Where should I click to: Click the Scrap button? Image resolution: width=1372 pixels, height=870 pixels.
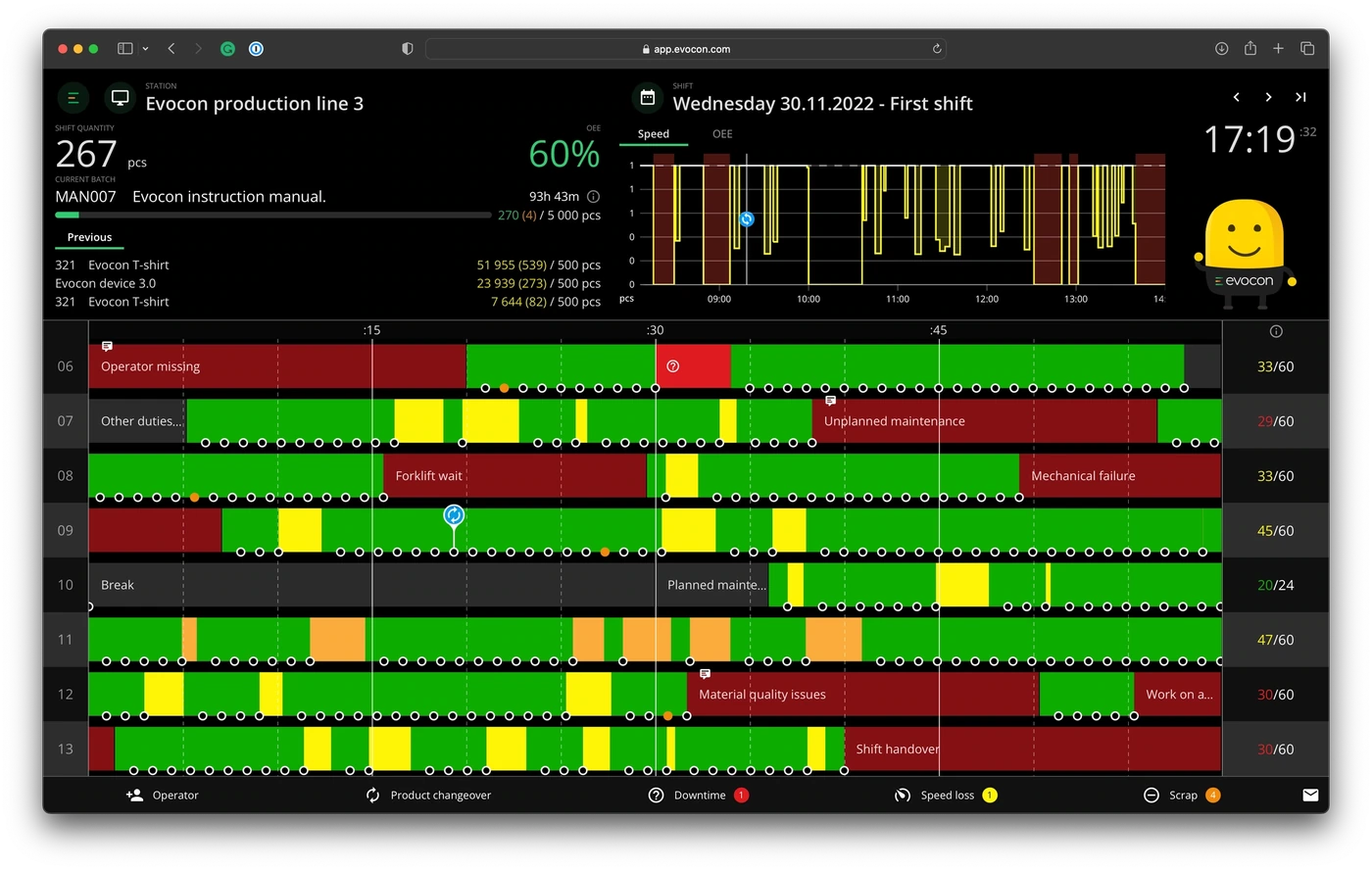pyautogui.click(x=1182, y=795)
